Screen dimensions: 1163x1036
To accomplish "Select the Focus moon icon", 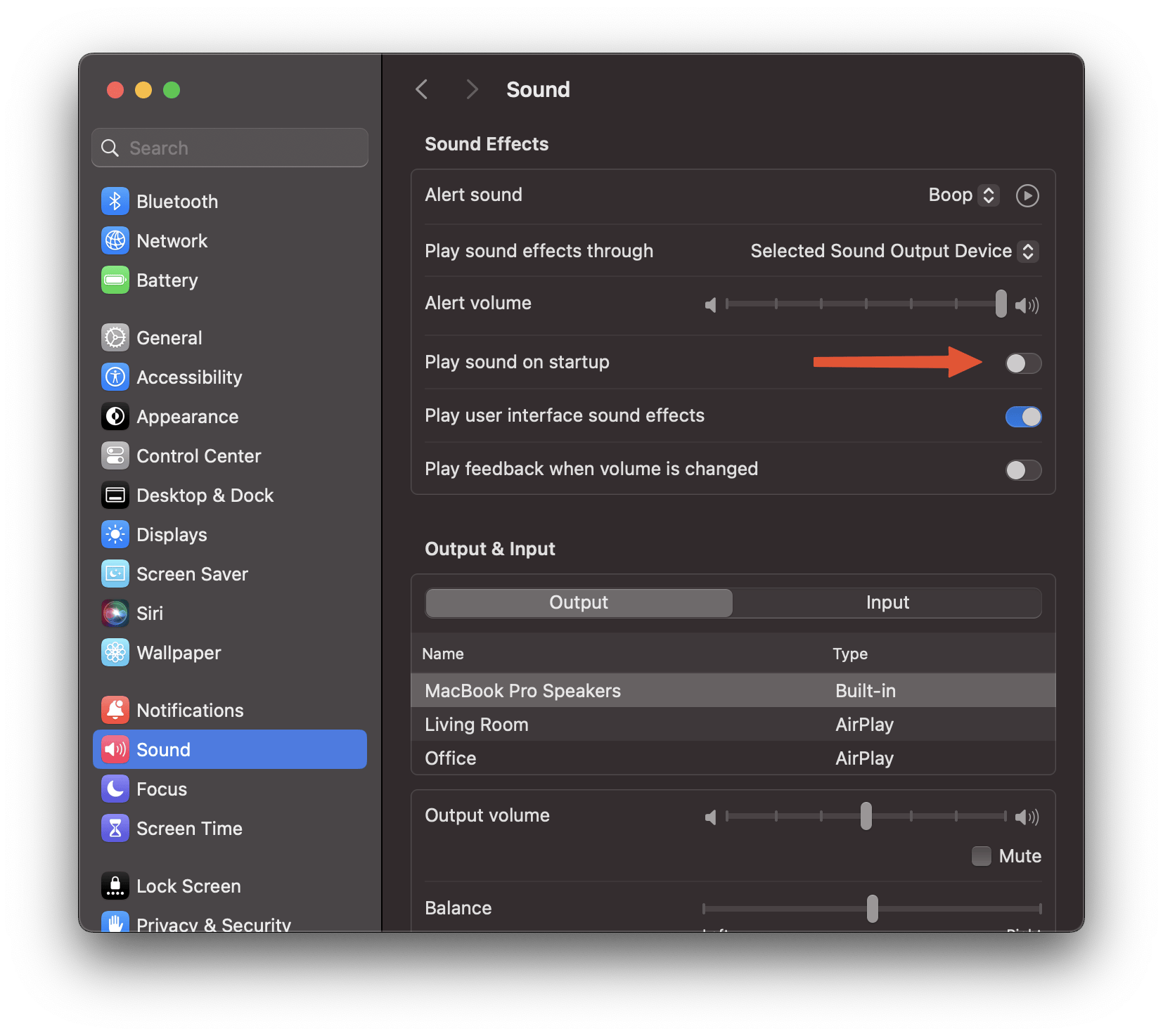I will click(115, 789).
